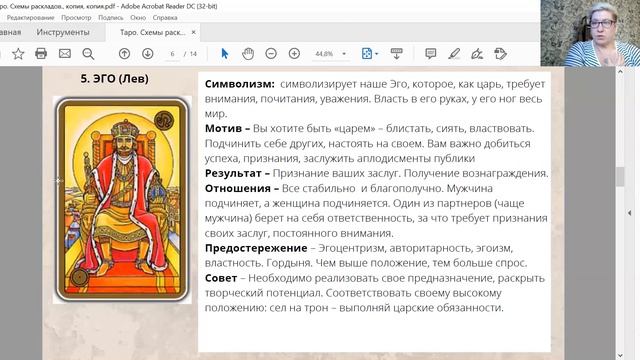Click the bold word Предостережение
Image resolution: width=640 pixels, height=360 pixels.
tap(256, 248)
